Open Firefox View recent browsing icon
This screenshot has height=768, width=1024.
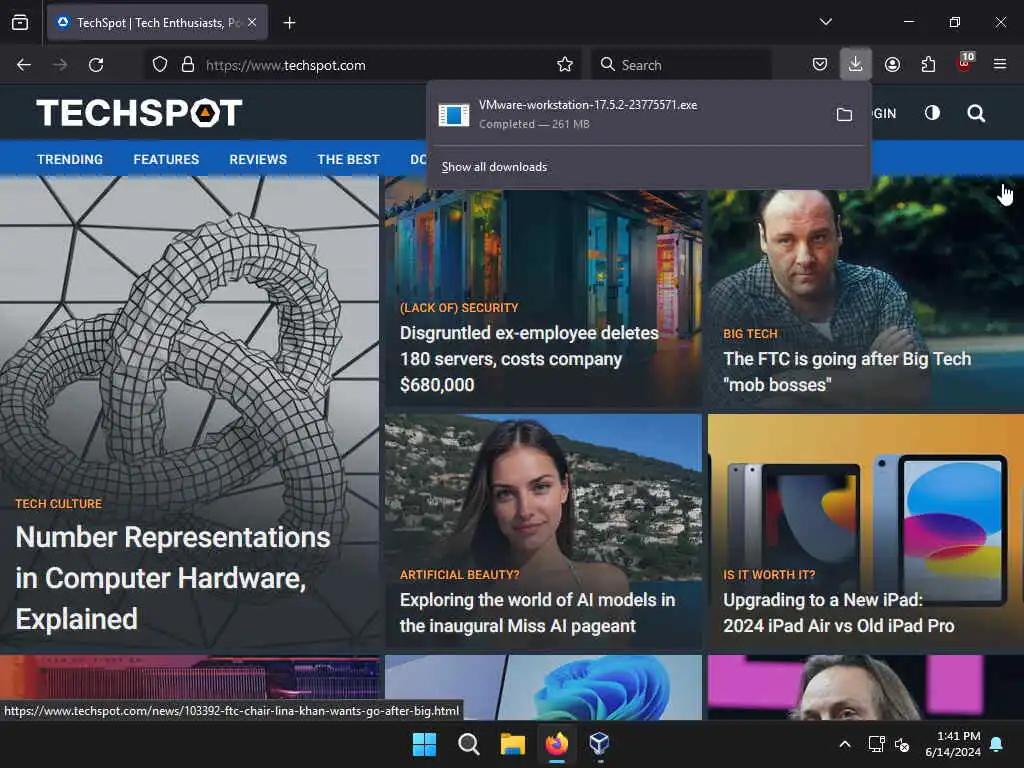[x=20, y=23]
